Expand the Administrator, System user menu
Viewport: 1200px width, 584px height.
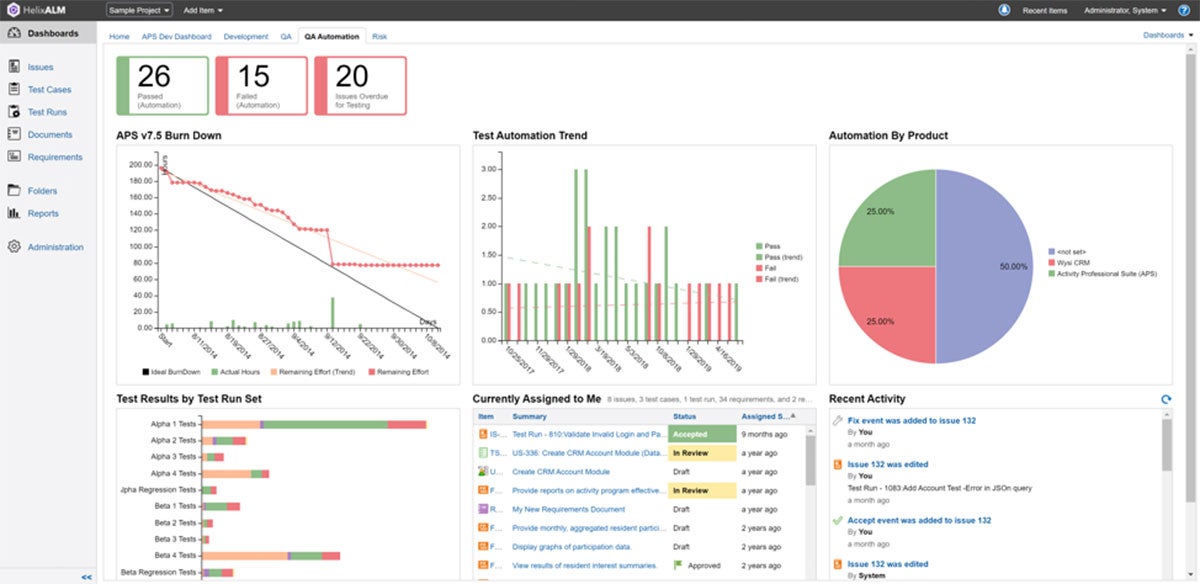pyautogui.click(x=1125, y=10)
